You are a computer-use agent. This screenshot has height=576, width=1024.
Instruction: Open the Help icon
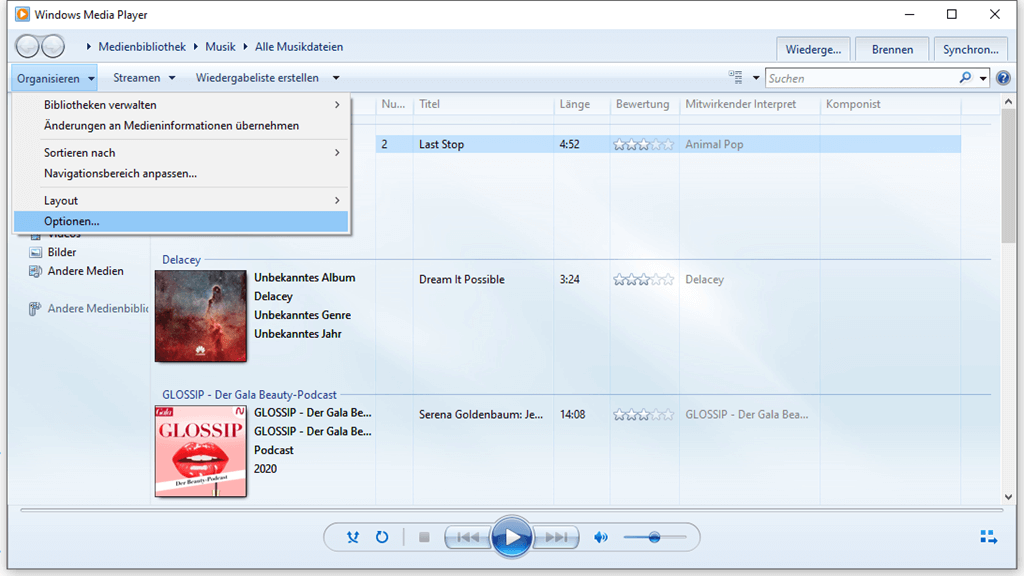coord(1003,78)
